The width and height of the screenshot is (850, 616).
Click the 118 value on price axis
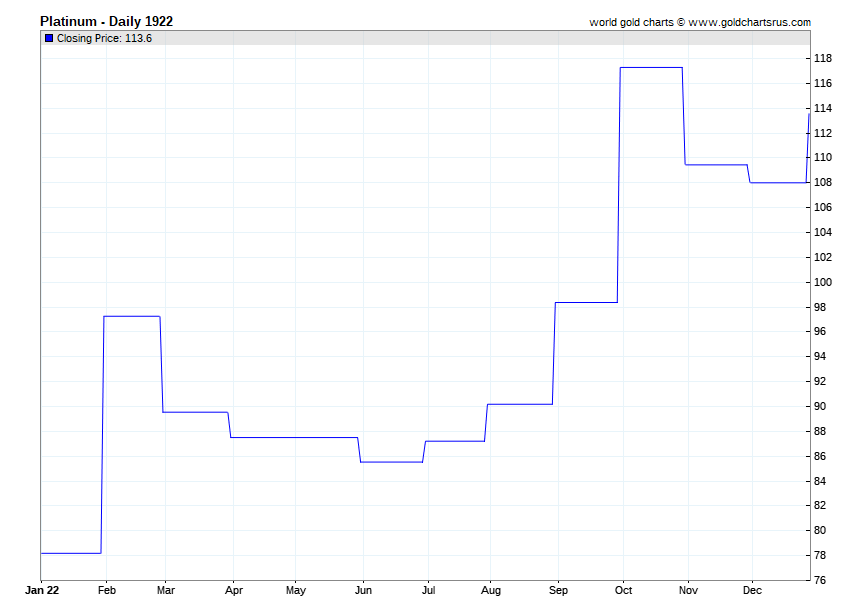click(x=822, y=58)
